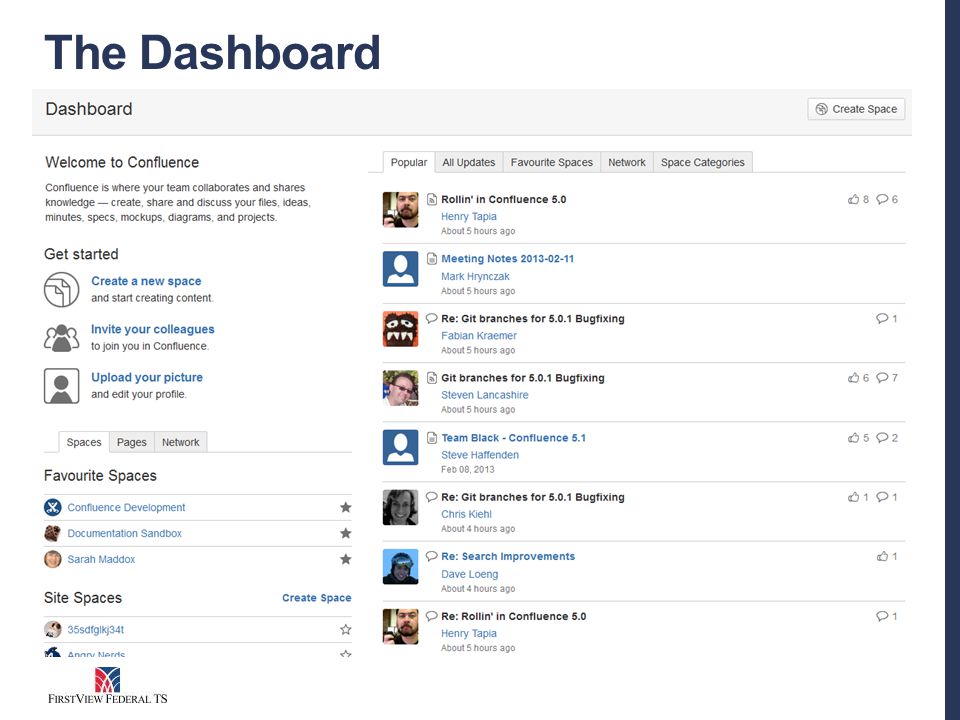
Task: Open the Network tab next to Pages
Action: point(181,442)
